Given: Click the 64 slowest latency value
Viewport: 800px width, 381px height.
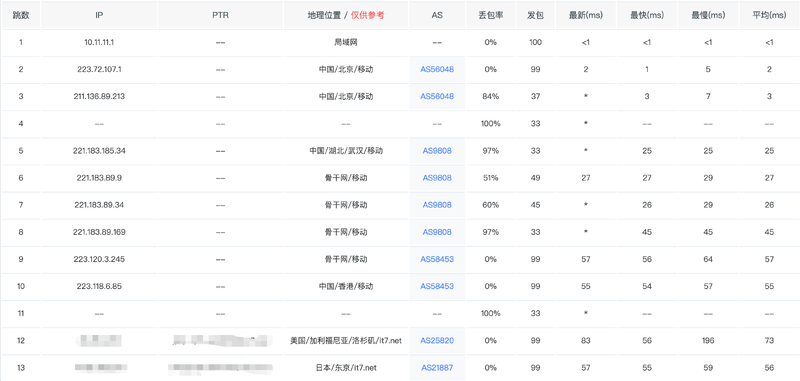Looking at the screenshot, I should point(708,259).
